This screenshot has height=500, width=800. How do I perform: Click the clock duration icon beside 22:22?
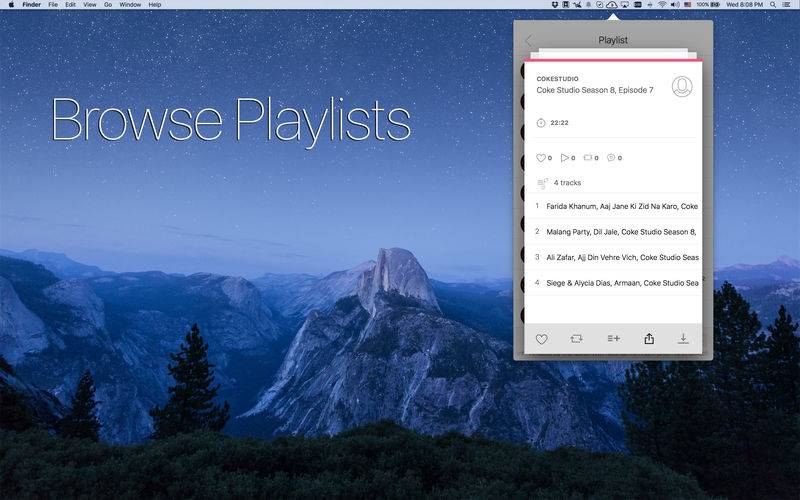point(541,122)
